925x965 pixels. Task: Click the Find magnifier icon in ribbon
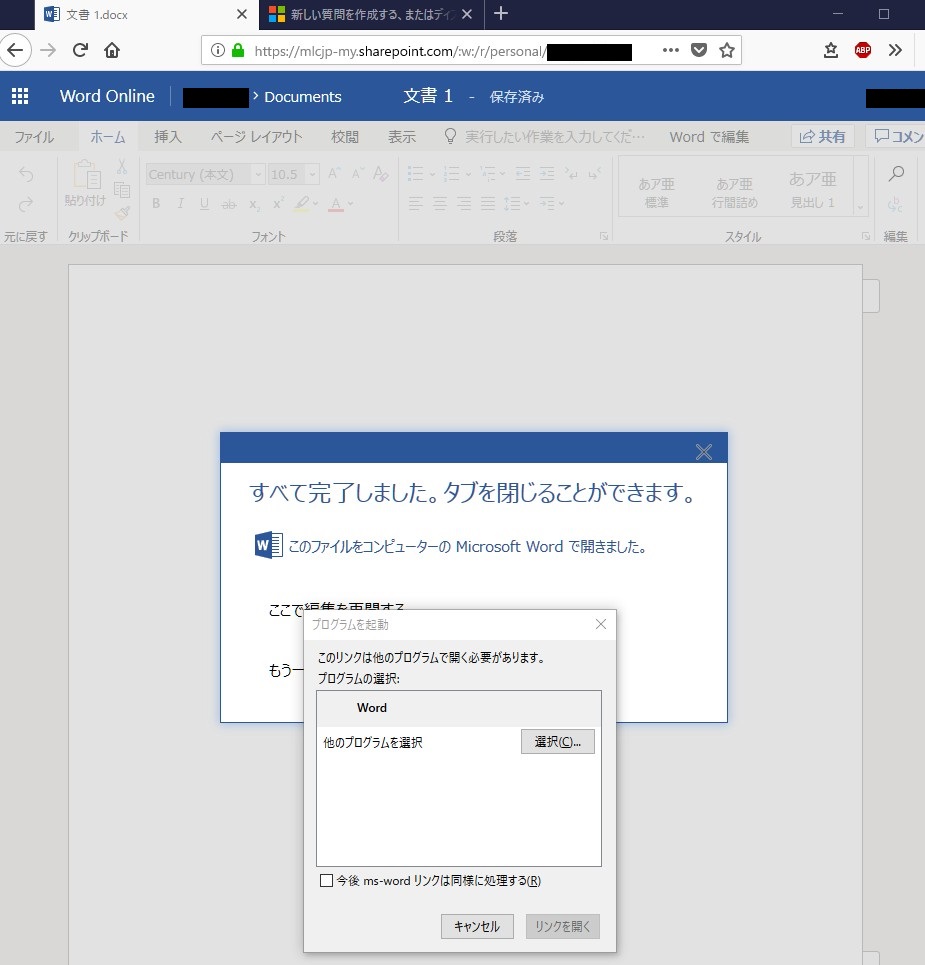(896, 174)
